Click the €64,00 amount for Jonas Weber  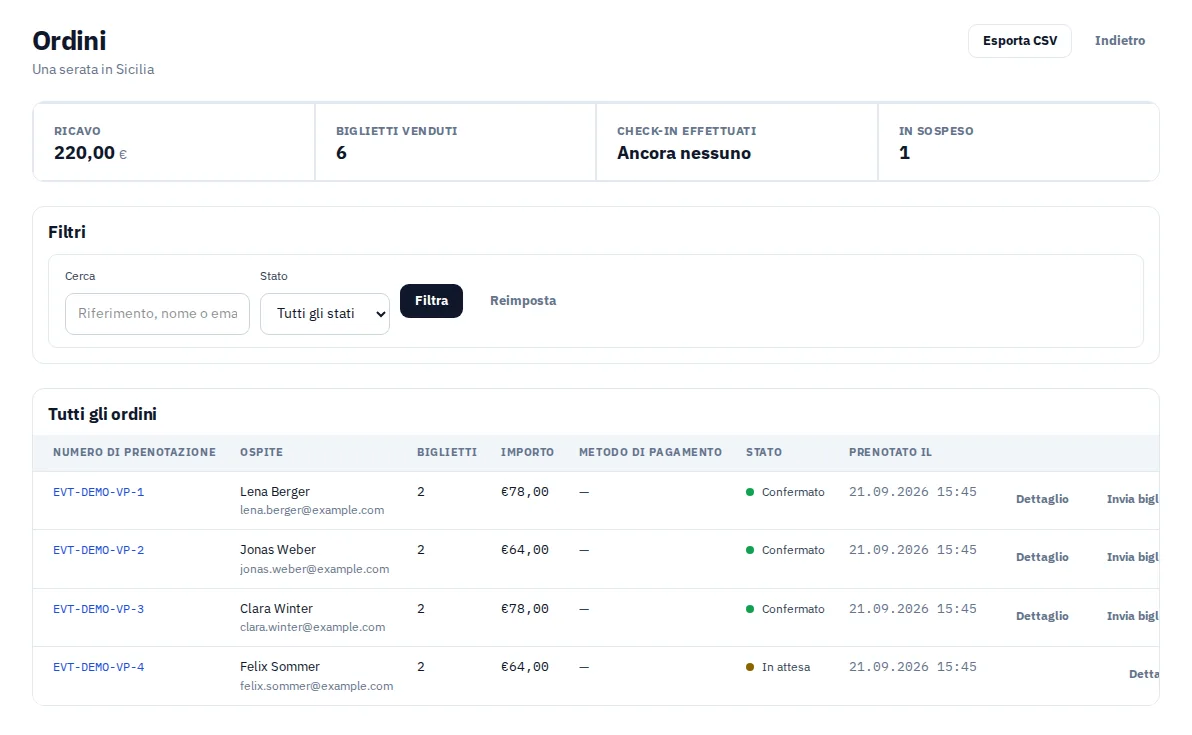[x=525, y=550]
